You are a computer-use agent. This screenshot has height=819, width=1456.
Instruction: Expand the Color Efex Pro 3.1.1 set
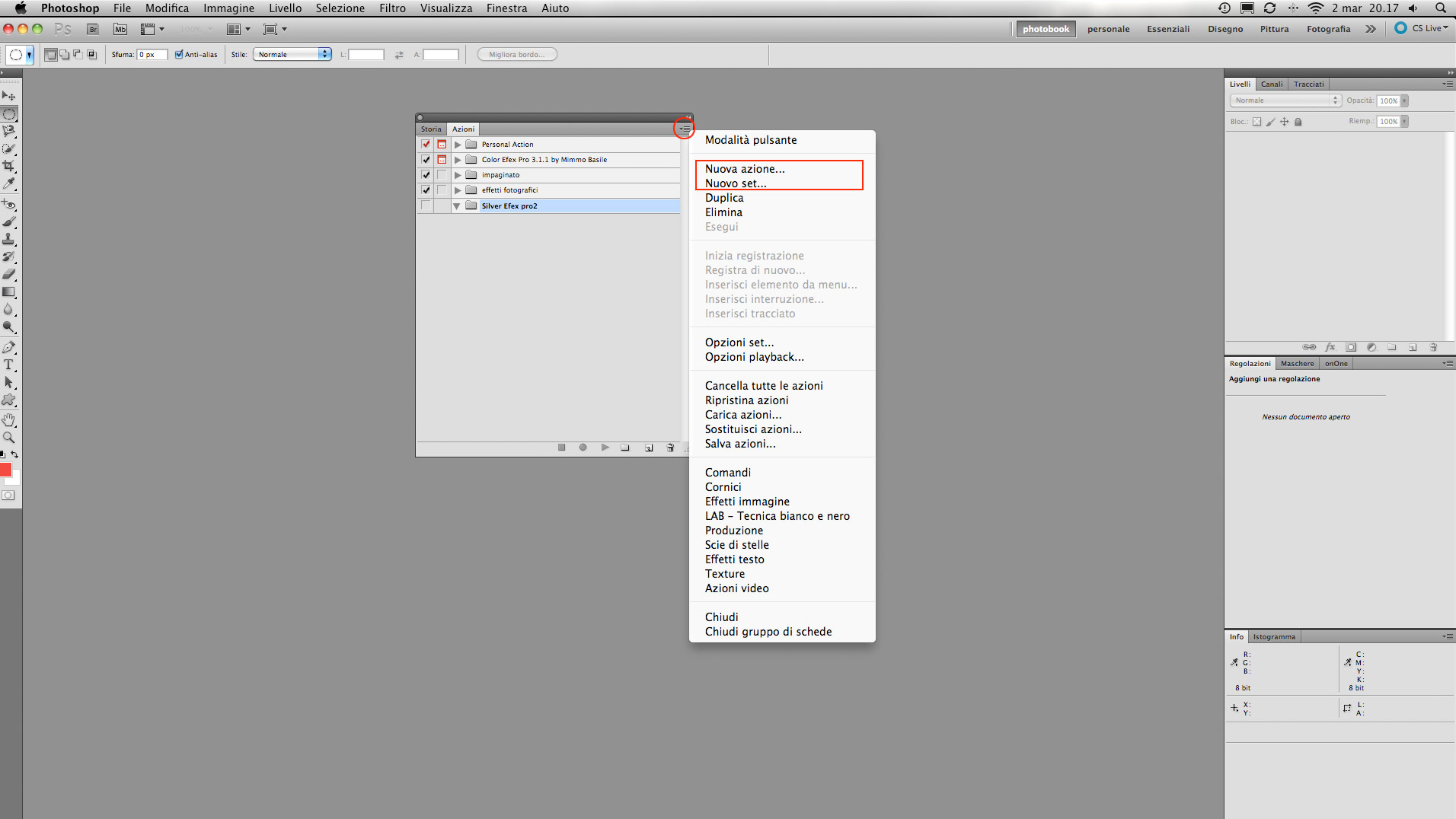(x=458, y=159)
